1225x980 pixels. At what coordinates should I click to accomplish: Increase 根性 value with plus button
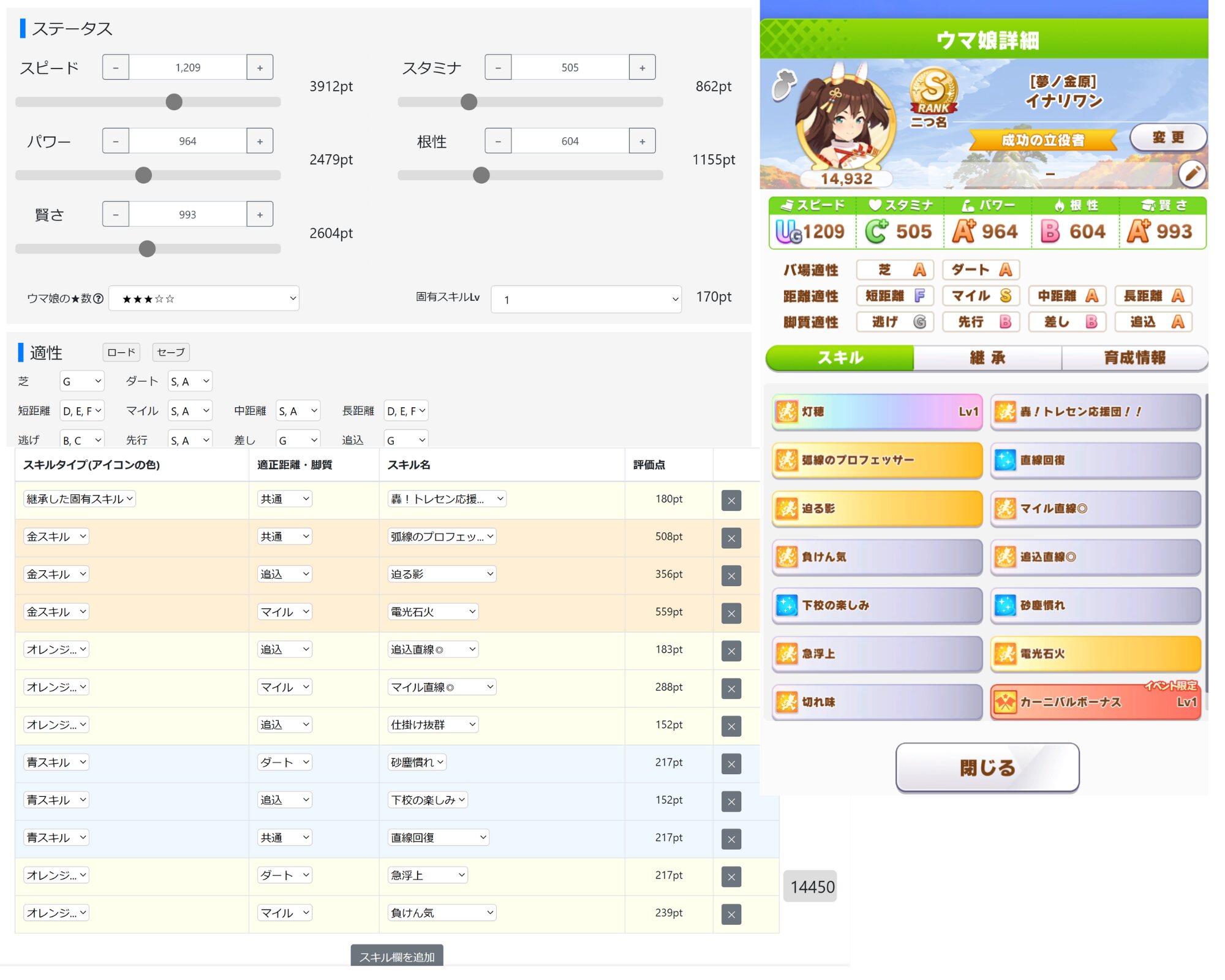point(642,141)
